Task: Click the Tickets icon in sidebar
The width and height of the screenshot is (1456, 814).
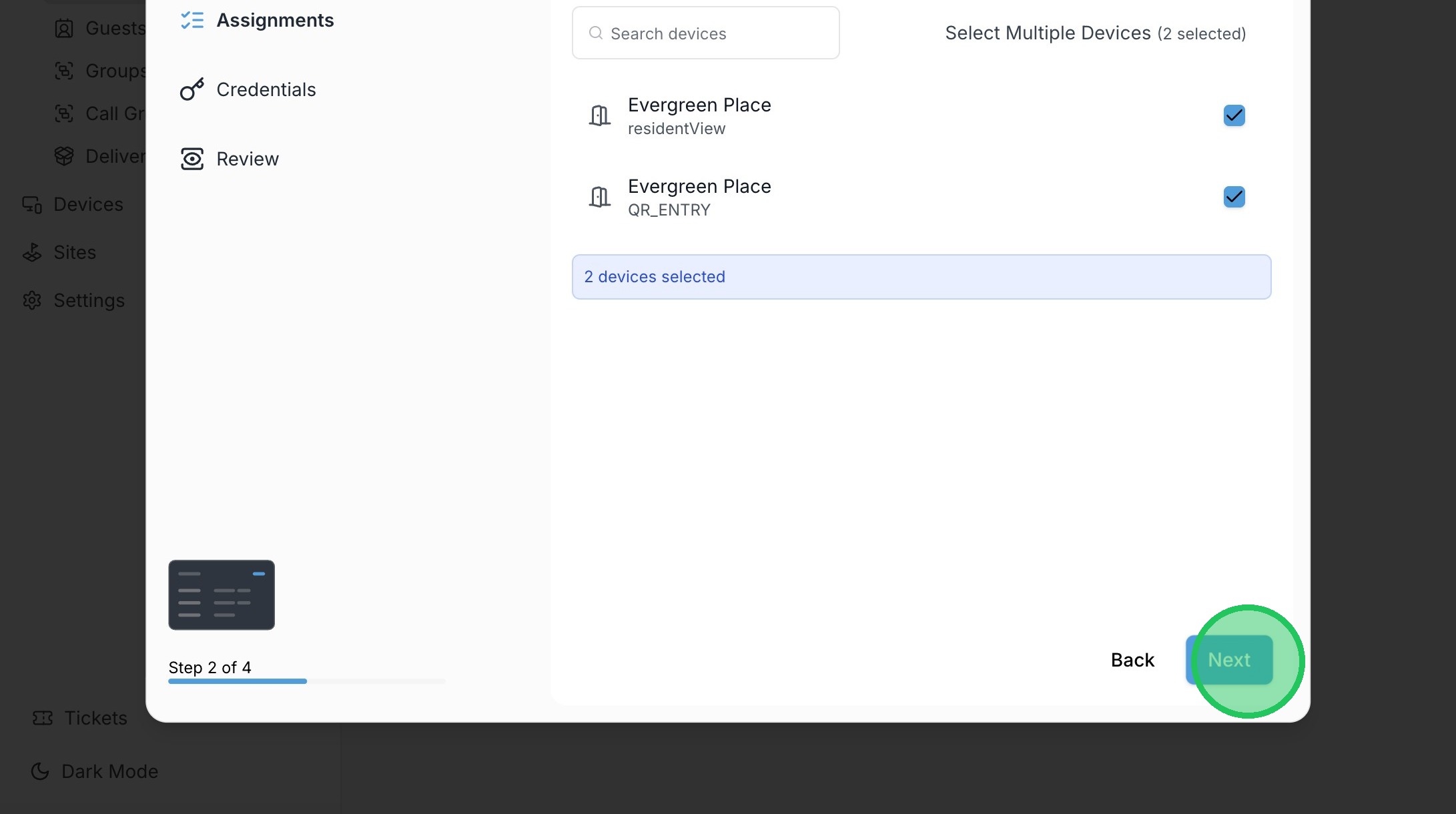Action: (x=43, y=718)
